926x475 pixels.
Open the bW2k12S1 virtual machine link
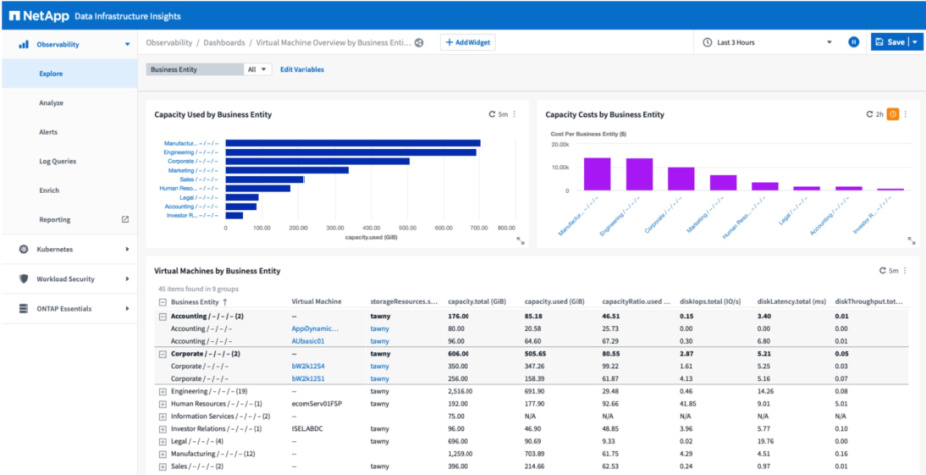point(308,379)
